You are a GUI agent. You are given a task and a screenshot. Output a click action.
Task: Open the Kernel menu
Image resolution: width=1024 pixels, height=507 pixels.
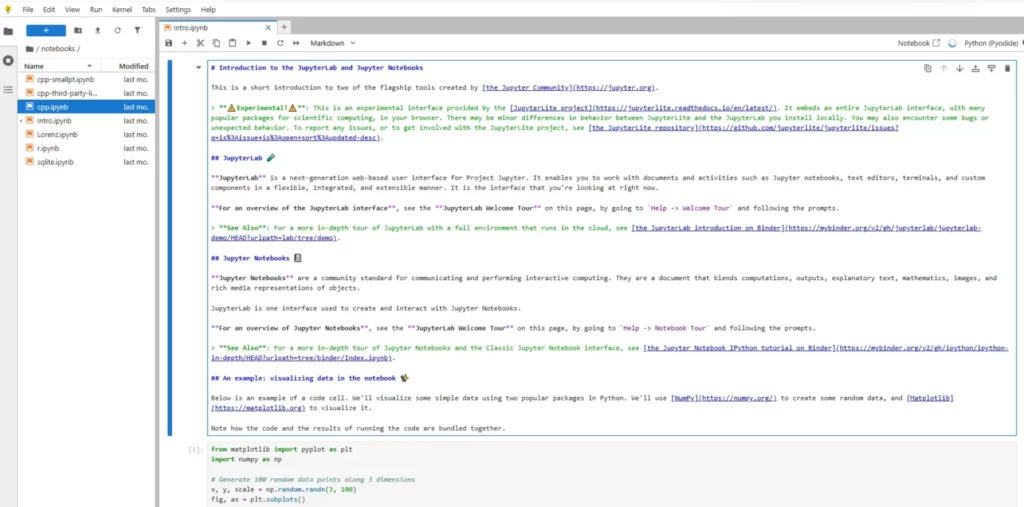point(122,10)
